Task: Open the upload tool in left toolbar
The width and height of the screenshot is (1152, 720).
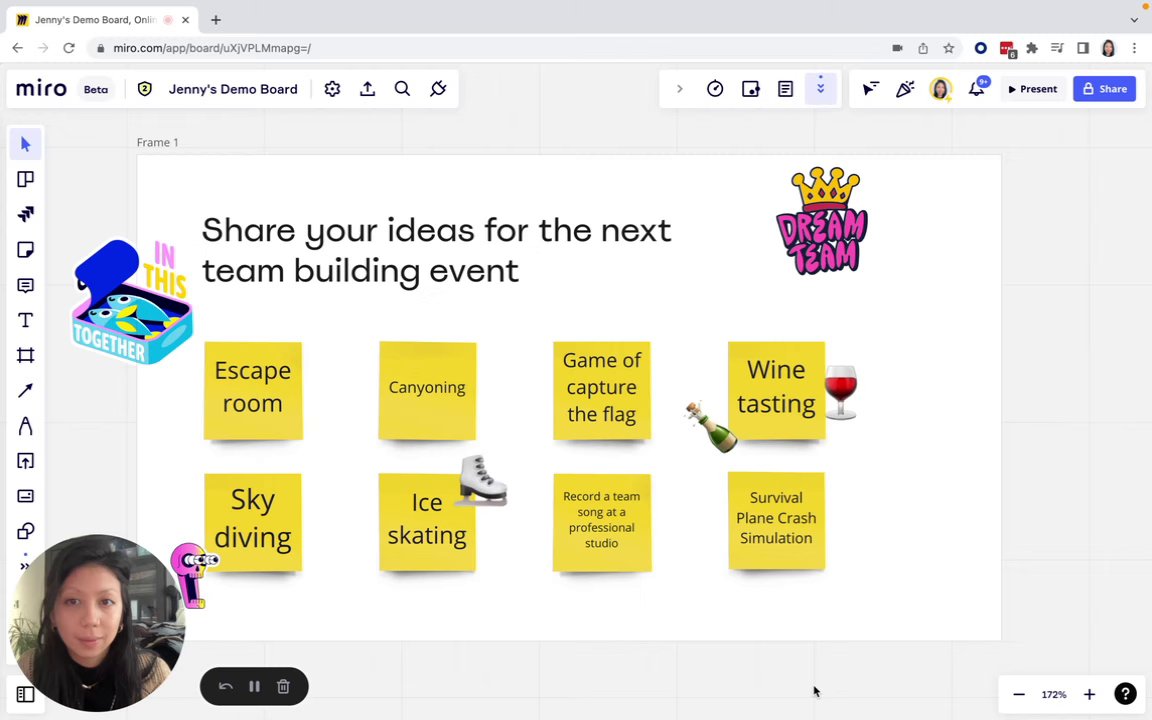Action: [26, 461]
